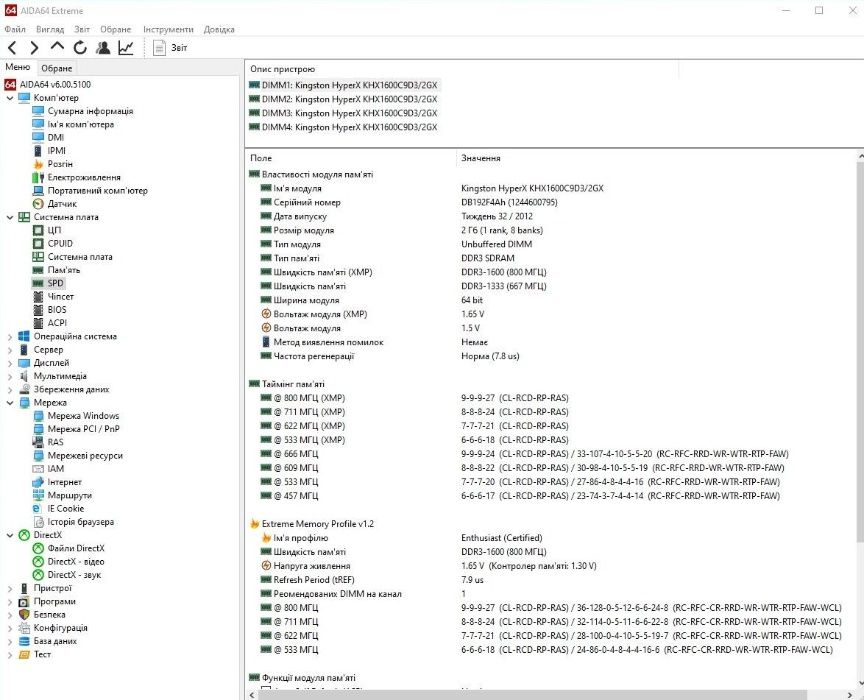Open the Інтернет tree item icon

tap(38, 482)
